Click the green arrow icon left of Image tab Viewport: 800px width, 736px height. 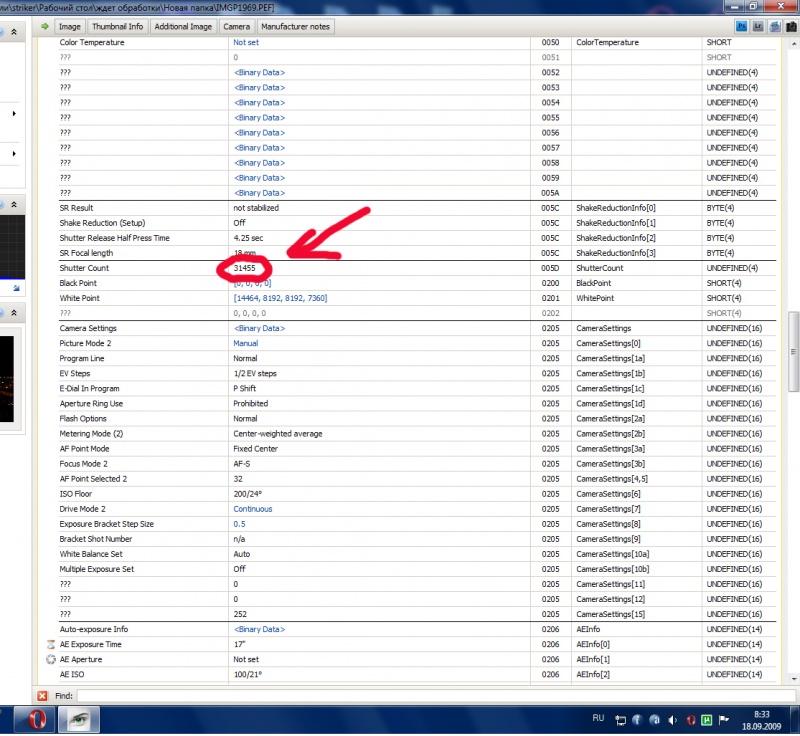45,26
